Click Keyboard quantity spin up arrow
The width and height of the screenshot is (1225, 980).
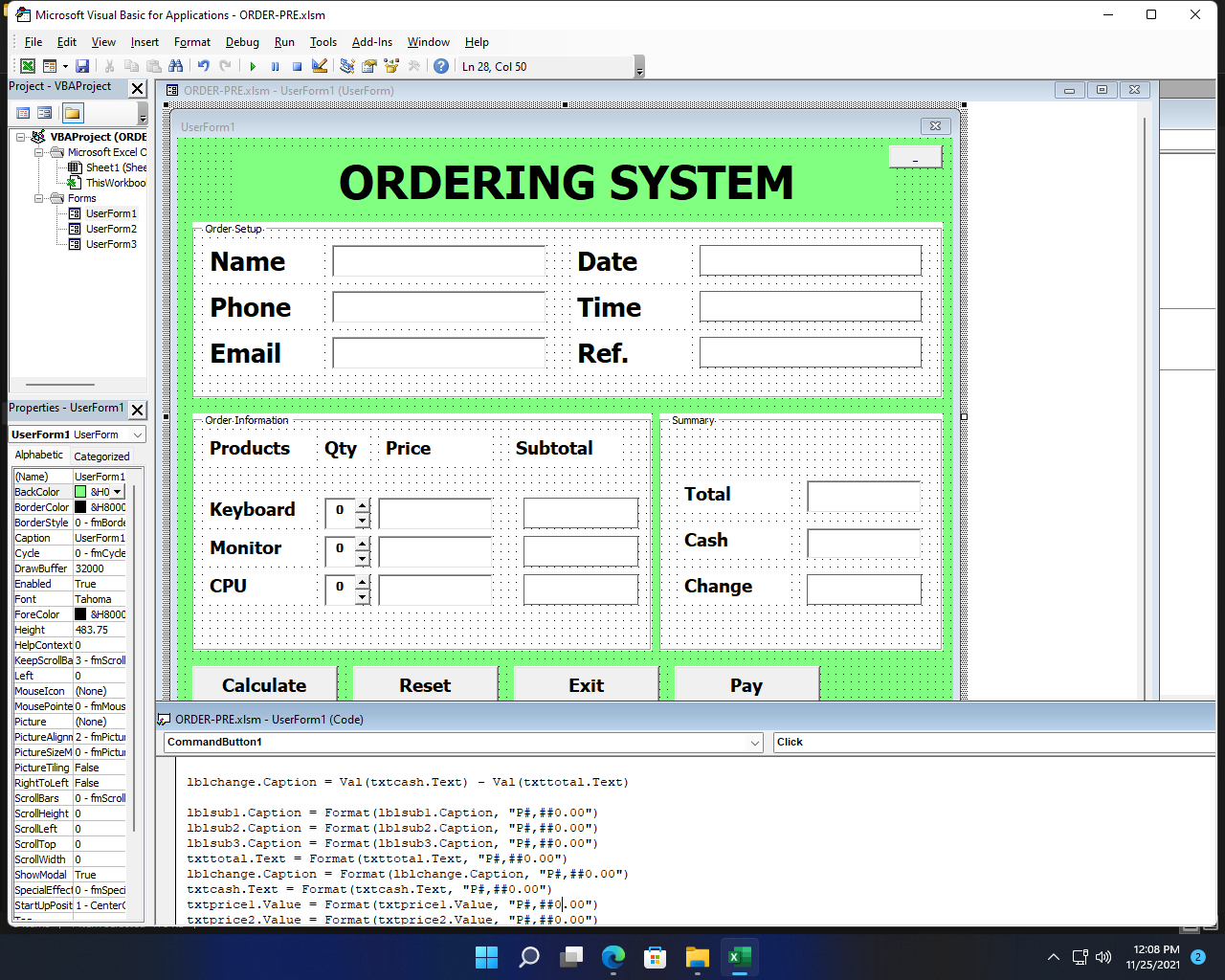(x=362, y=504)
